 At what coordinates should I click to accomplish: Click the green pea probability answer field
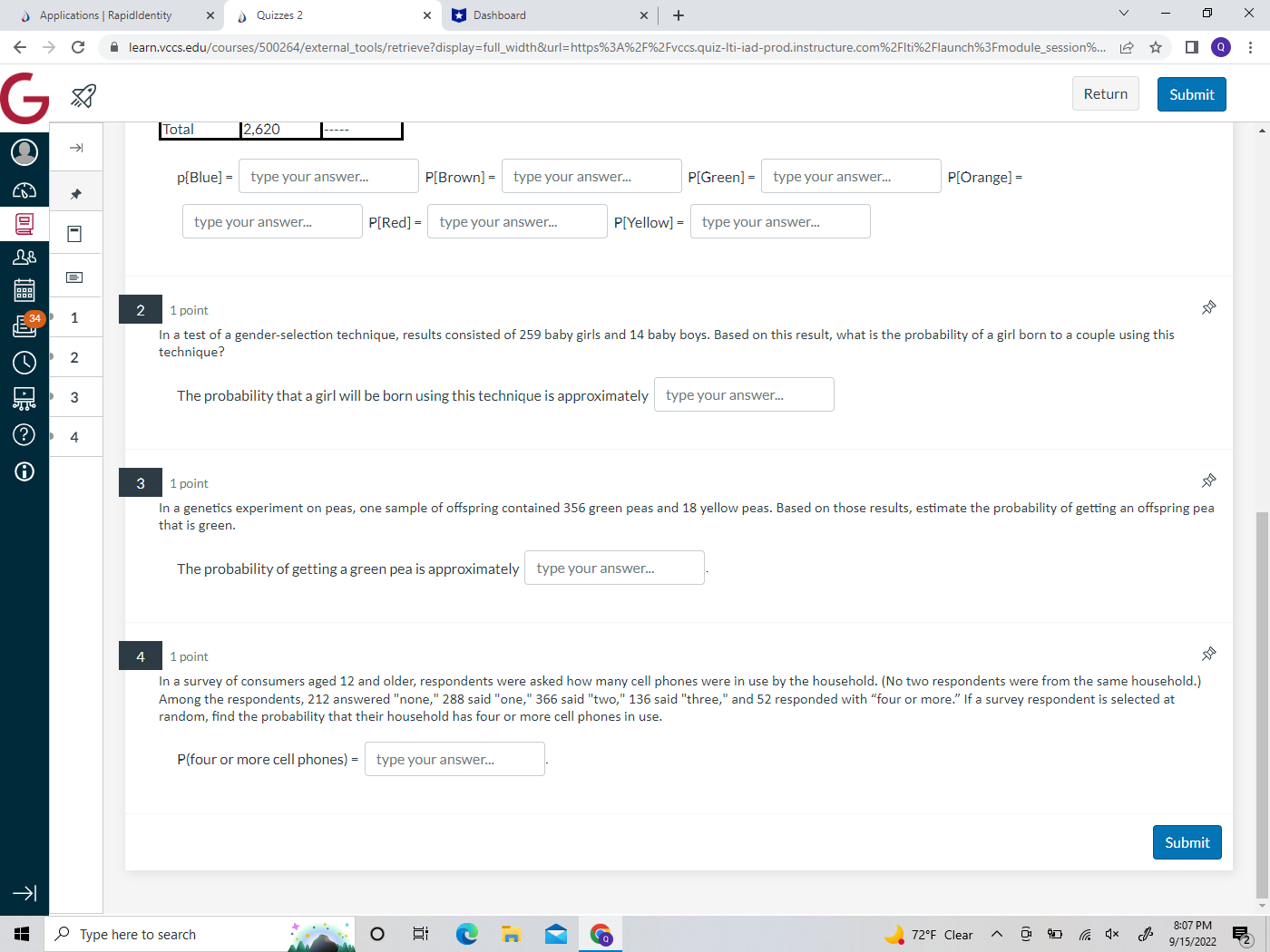[x=614, y=568]
